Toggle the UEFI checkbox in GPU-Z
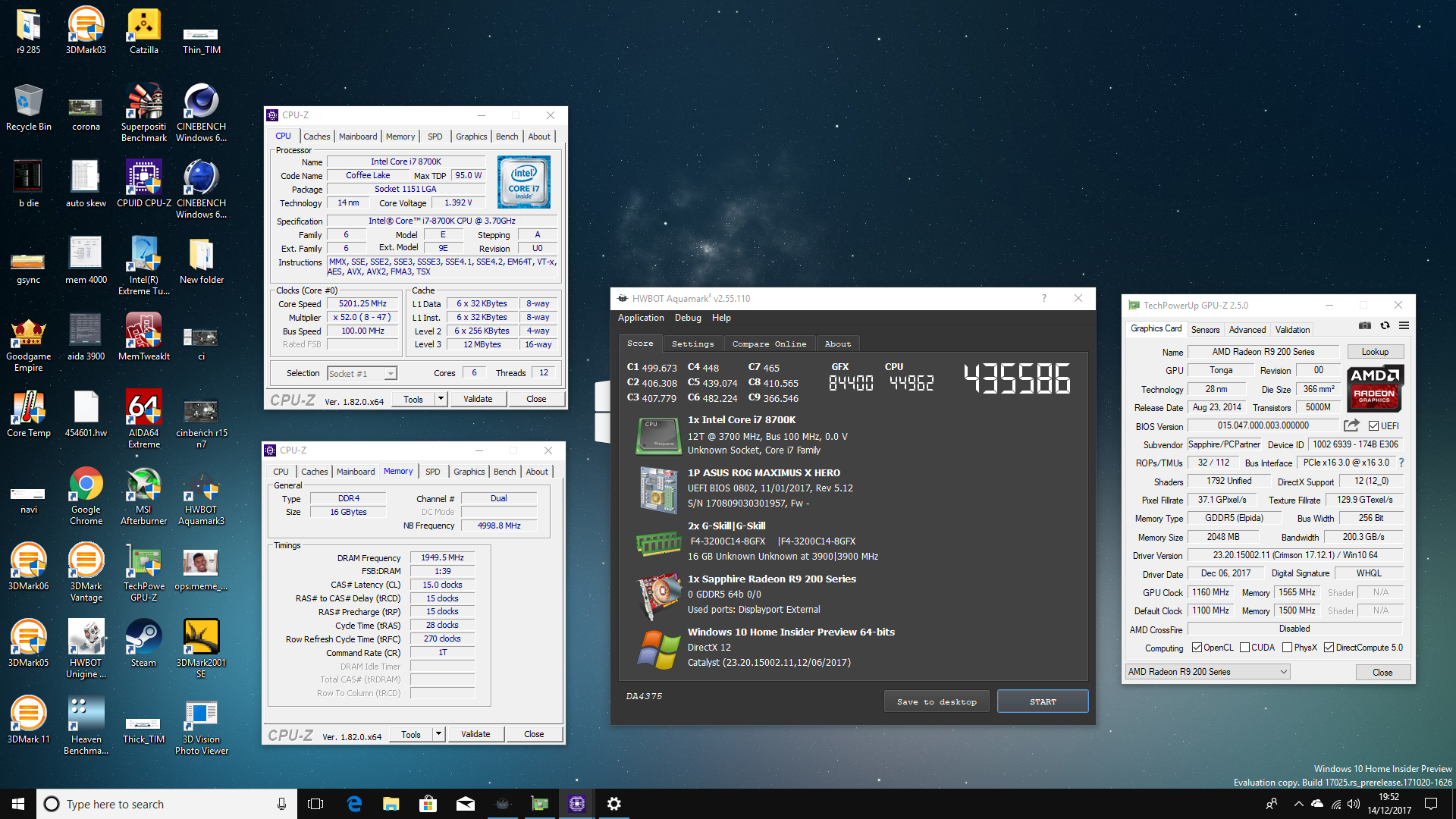The image size is (1456, 819). (x=1373, y=426)
